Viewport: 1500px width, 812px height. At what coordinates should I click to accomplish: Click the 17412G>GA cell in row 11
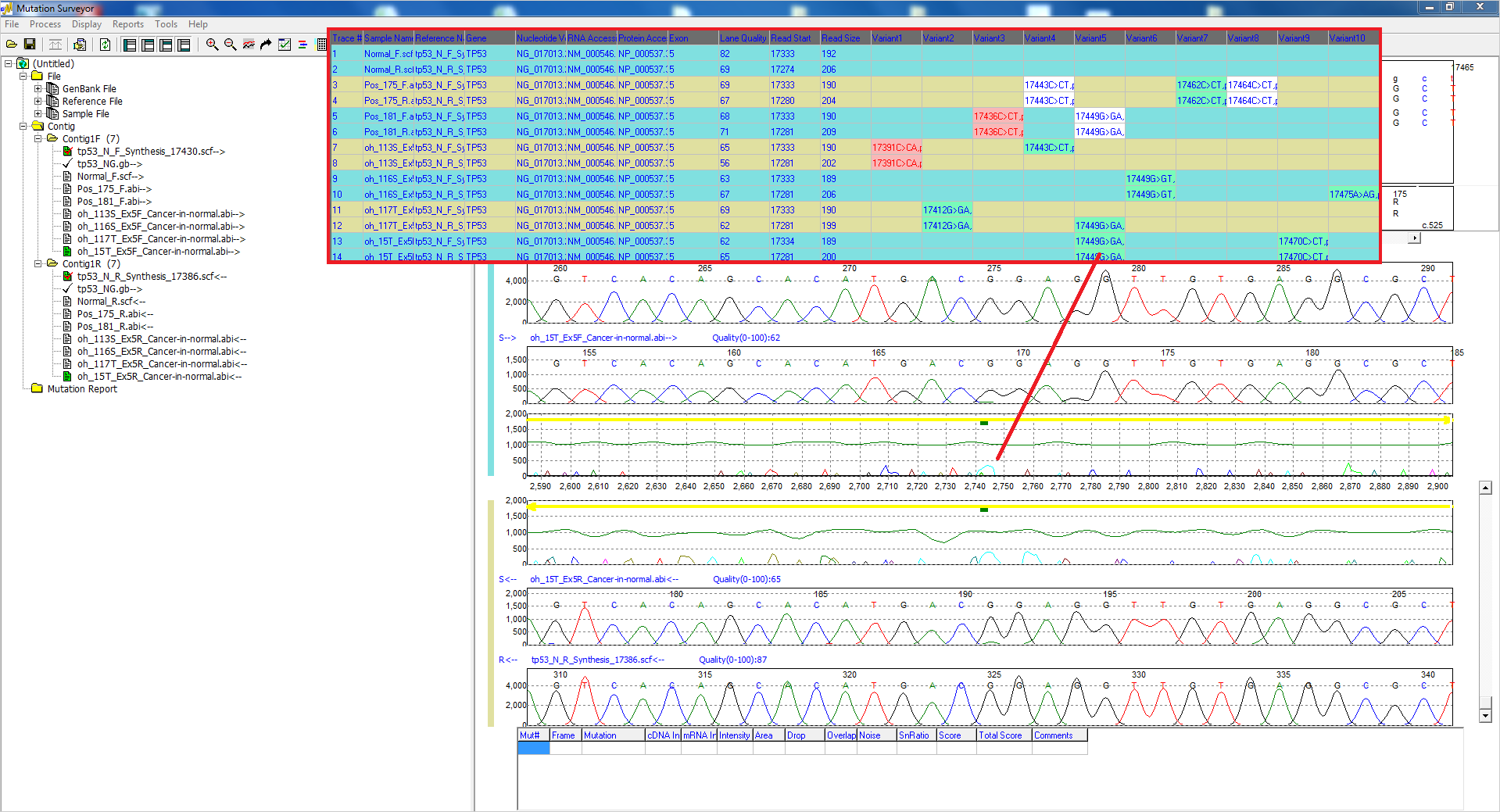947,210
